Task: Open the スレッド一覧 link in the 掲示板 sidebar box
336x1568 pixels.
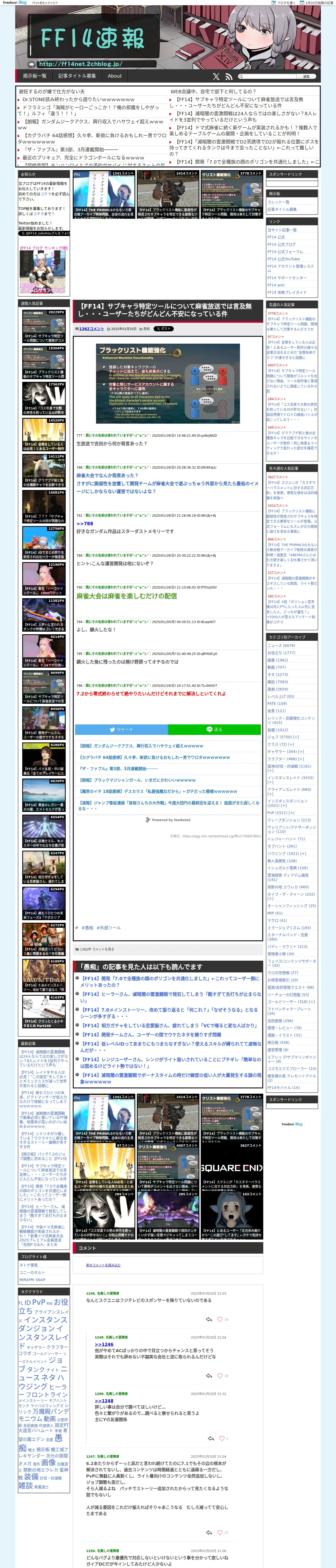Action: (x=278, y=201)
